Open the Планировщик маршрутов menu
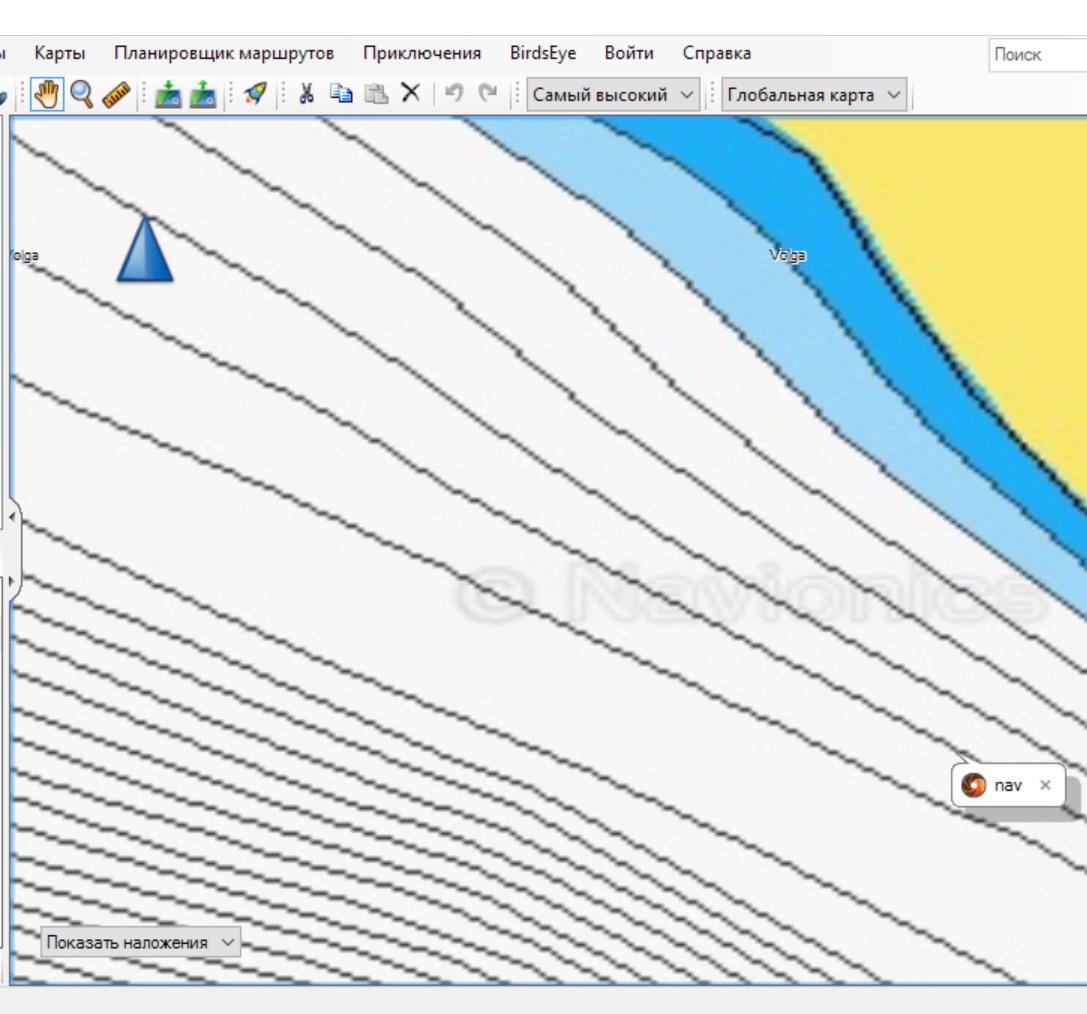Image resolution: width=1087 pixels, height=1014 pixels. (x=224, y=54)
